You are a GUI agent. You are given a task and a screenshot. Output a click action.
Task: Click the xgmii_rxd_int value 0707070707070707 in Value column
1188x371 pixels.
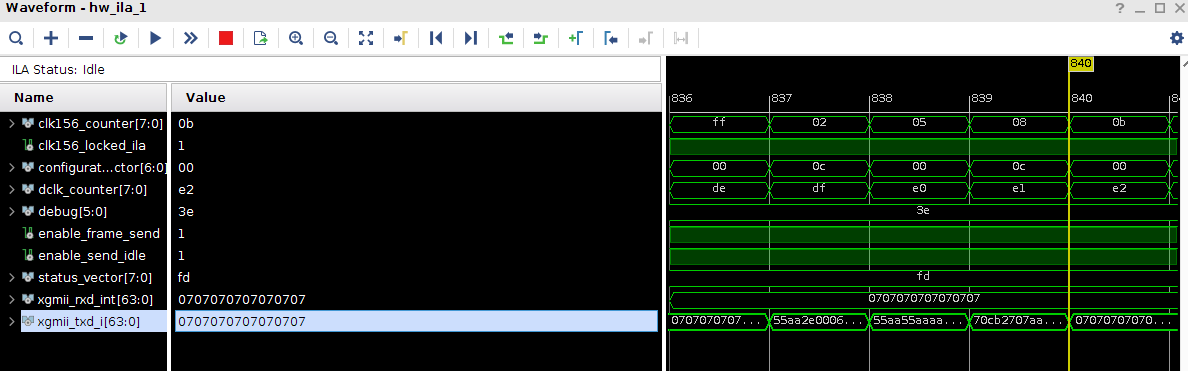point(242,300)
